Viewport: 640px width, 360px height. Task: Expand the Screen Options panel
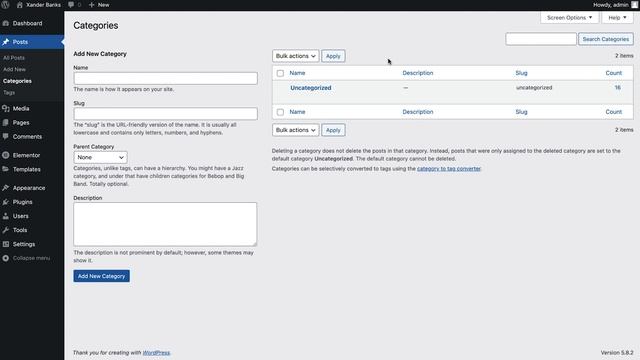click(569, 18)
